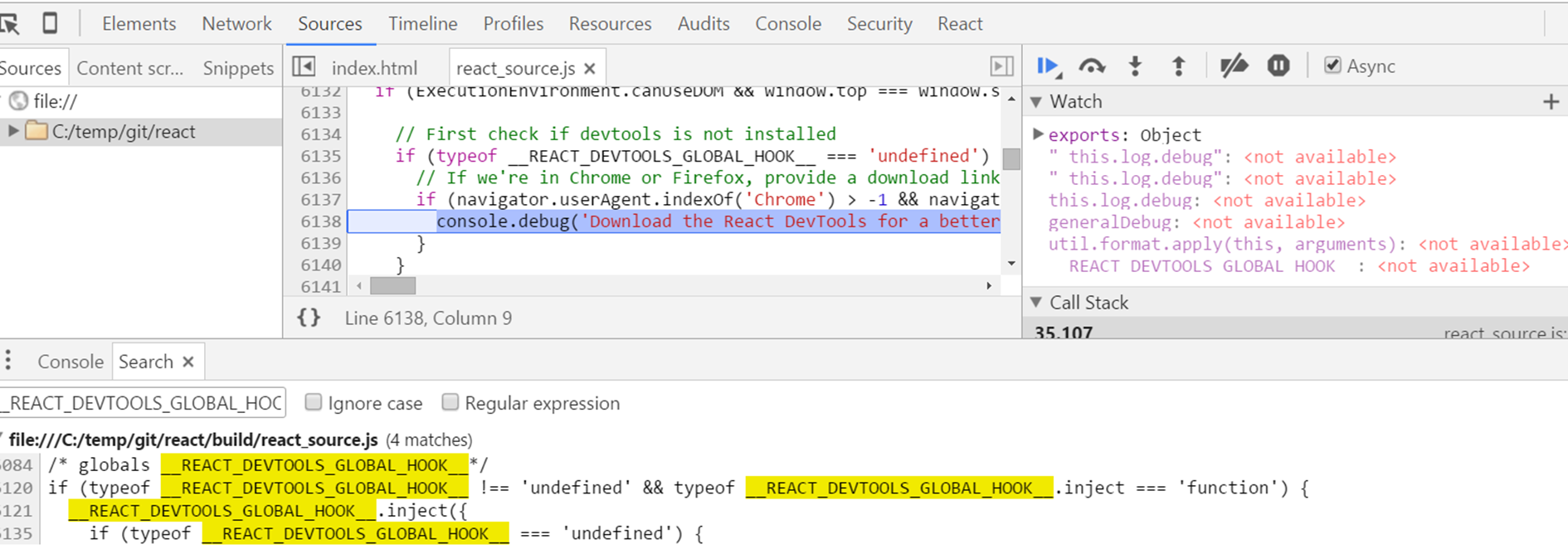Close the Search drawer tab
The image size is (1568, 559).
pos(188,362)
